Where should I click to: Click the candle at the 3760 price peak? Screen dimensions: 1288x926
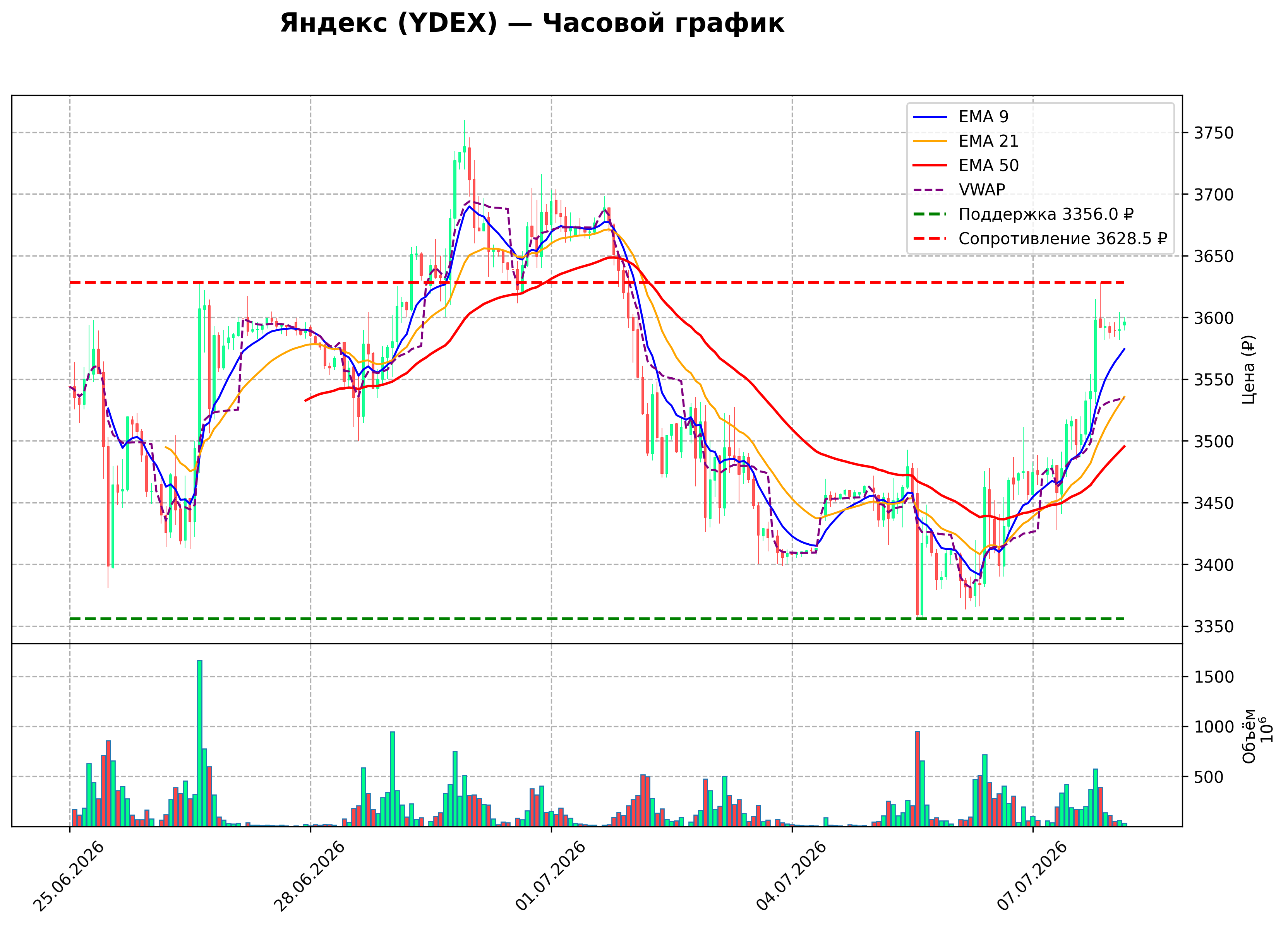pos(465,144)
